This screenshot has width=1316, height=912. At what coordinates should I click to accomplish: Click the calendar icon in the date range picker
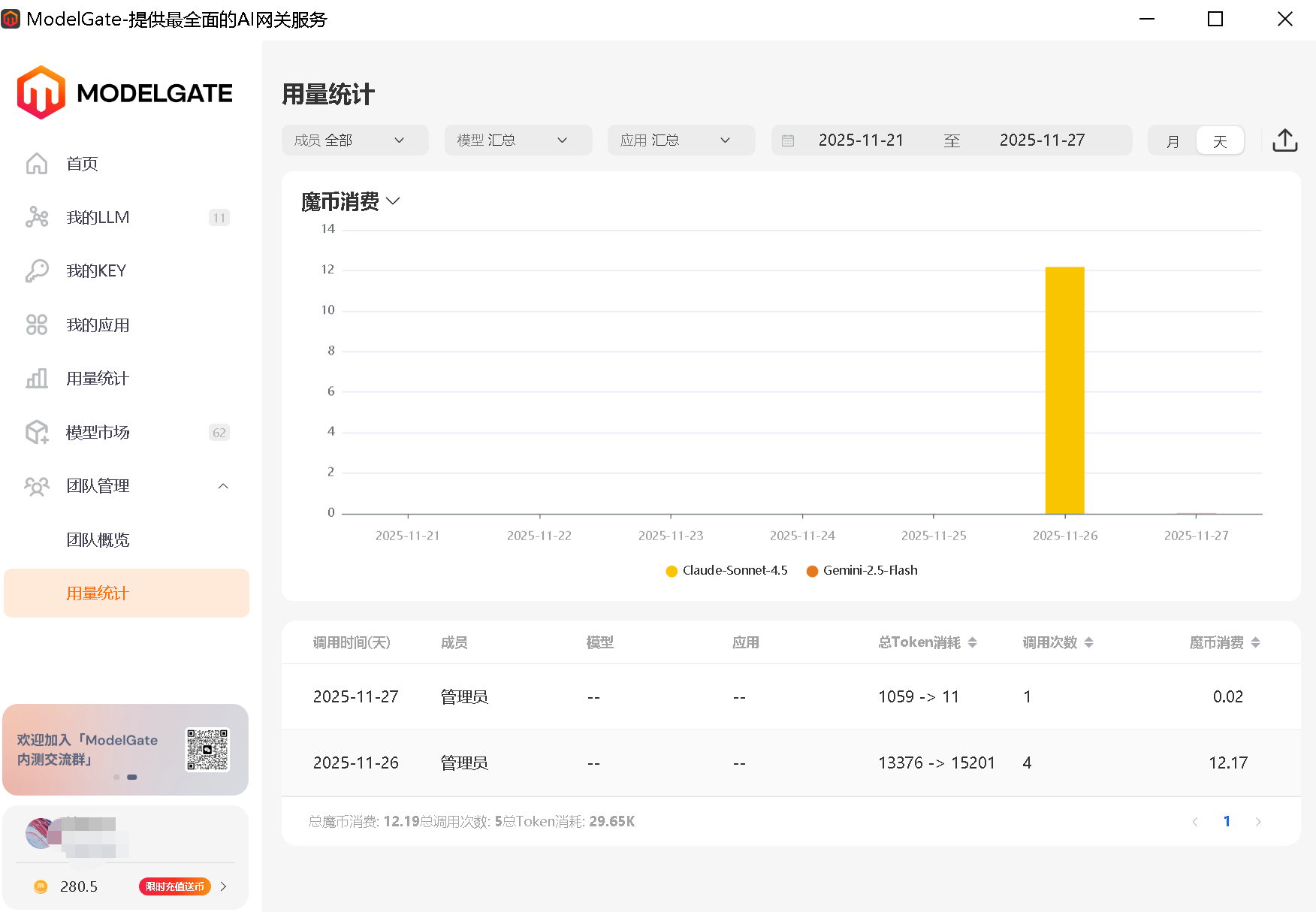(x=787, y=140)
